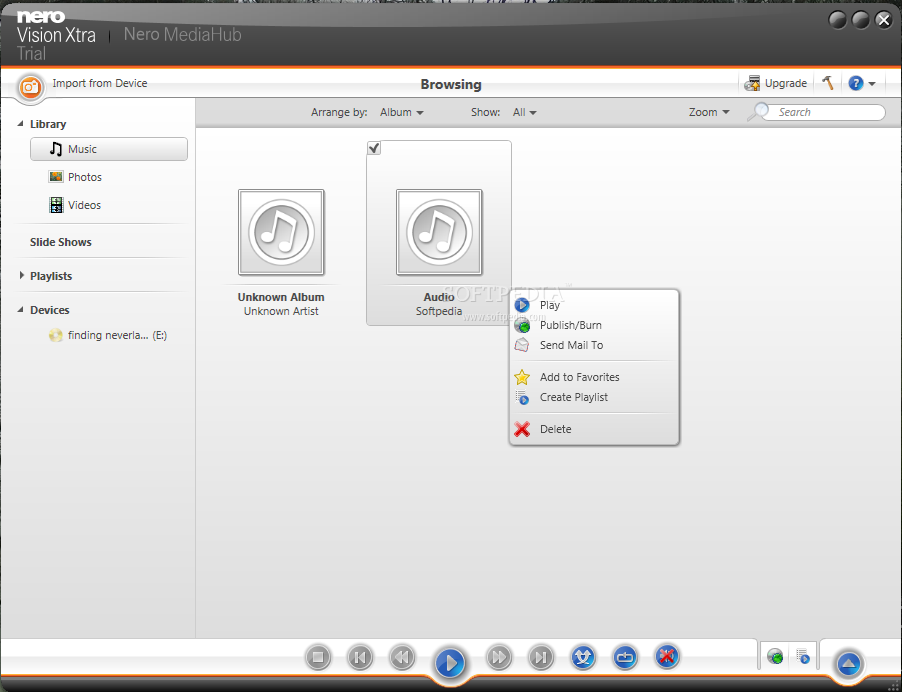Collapse the Library section

point(21,124)
